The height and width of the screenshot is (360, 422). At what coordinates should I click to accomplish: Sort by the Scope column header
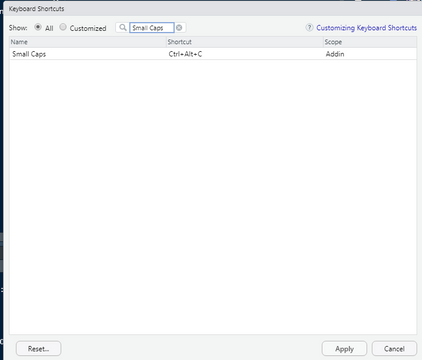point(370,42)
